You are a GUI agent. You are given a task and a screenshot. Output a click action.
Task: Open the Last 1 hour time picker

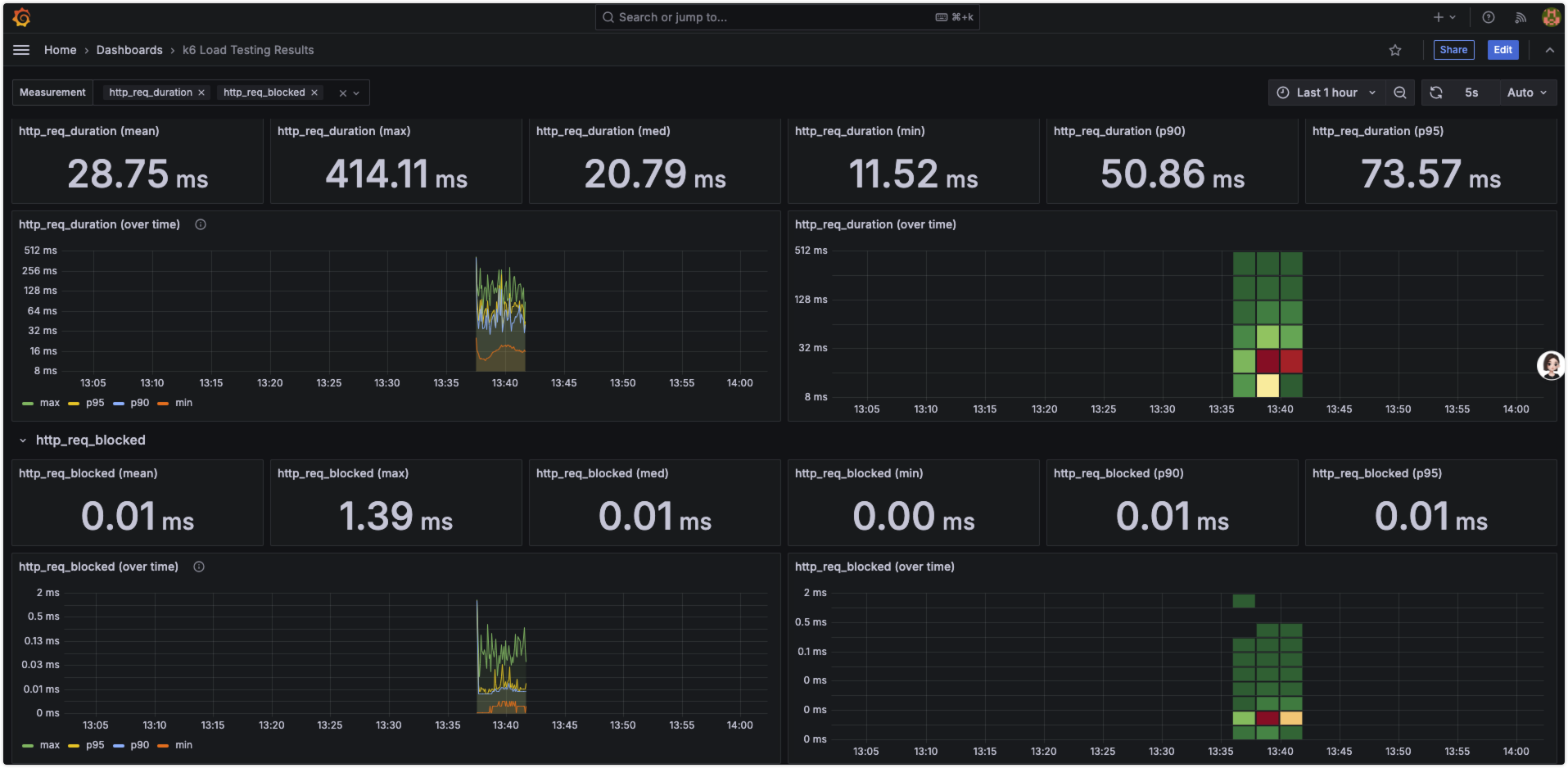(x=1326, y=93)
